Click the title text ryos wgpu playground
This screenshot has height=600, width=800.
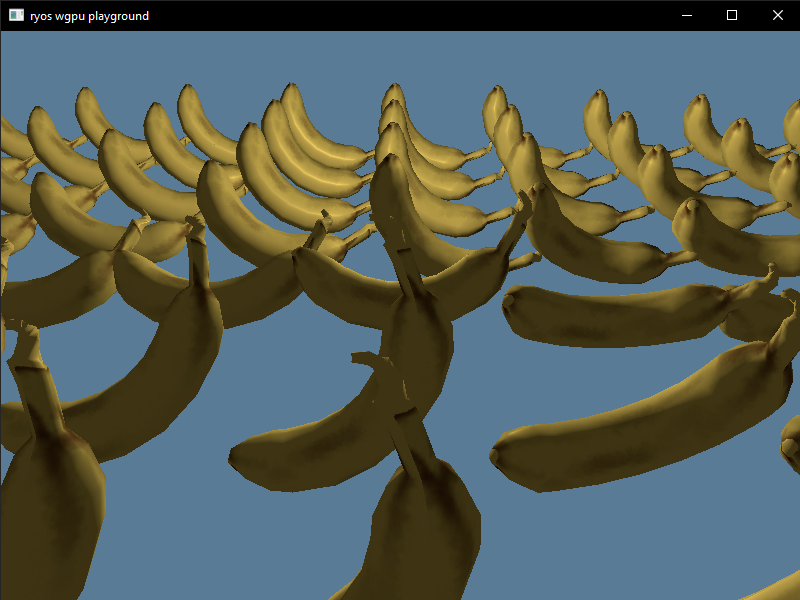pyautogui.click(x=88, y=15)
